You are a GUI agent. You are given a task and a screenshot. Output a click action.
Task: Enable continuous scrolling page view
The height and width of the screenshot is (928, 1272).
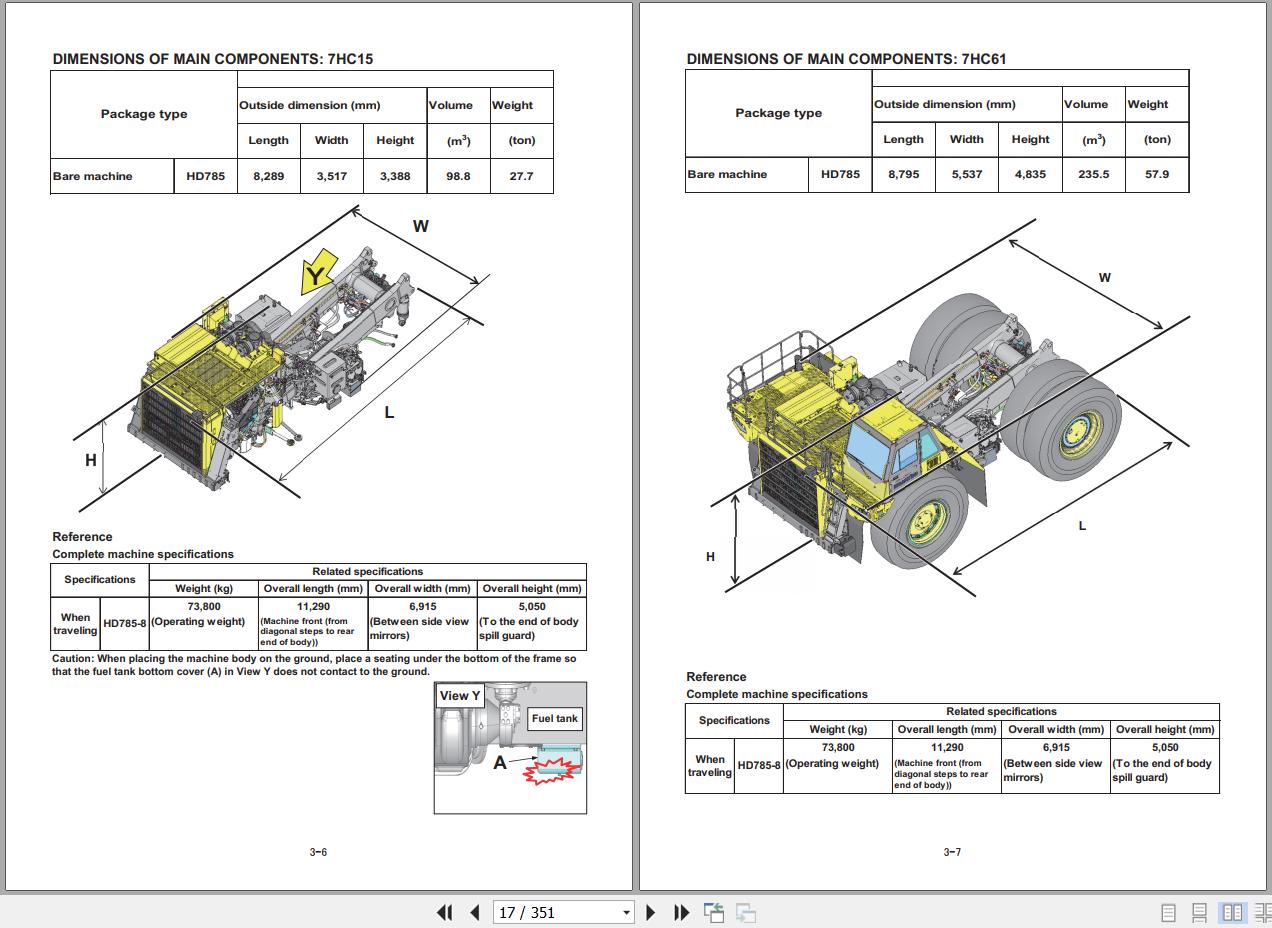point(1200,912)
